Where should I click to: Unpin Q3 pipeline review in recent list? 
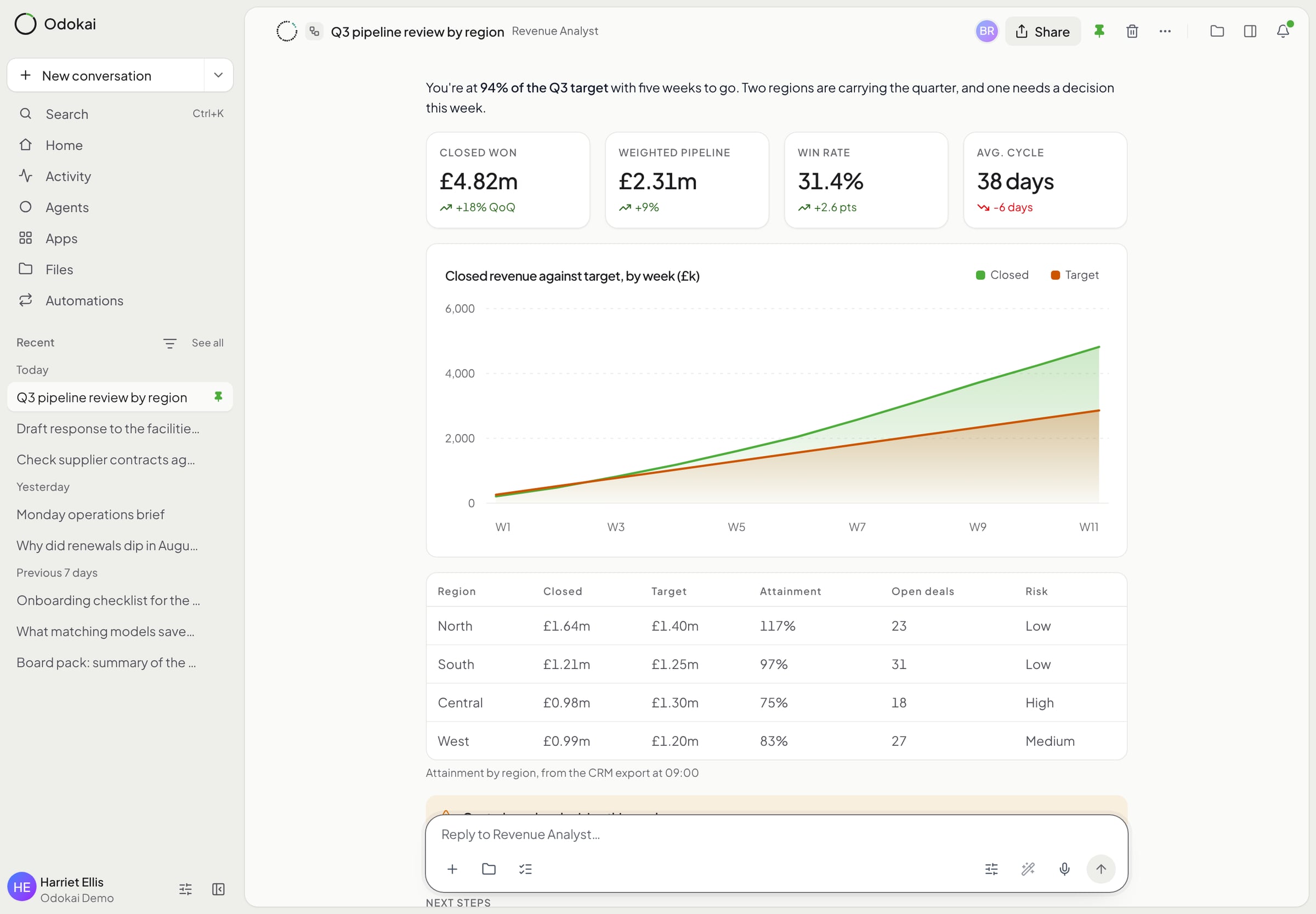218,396
